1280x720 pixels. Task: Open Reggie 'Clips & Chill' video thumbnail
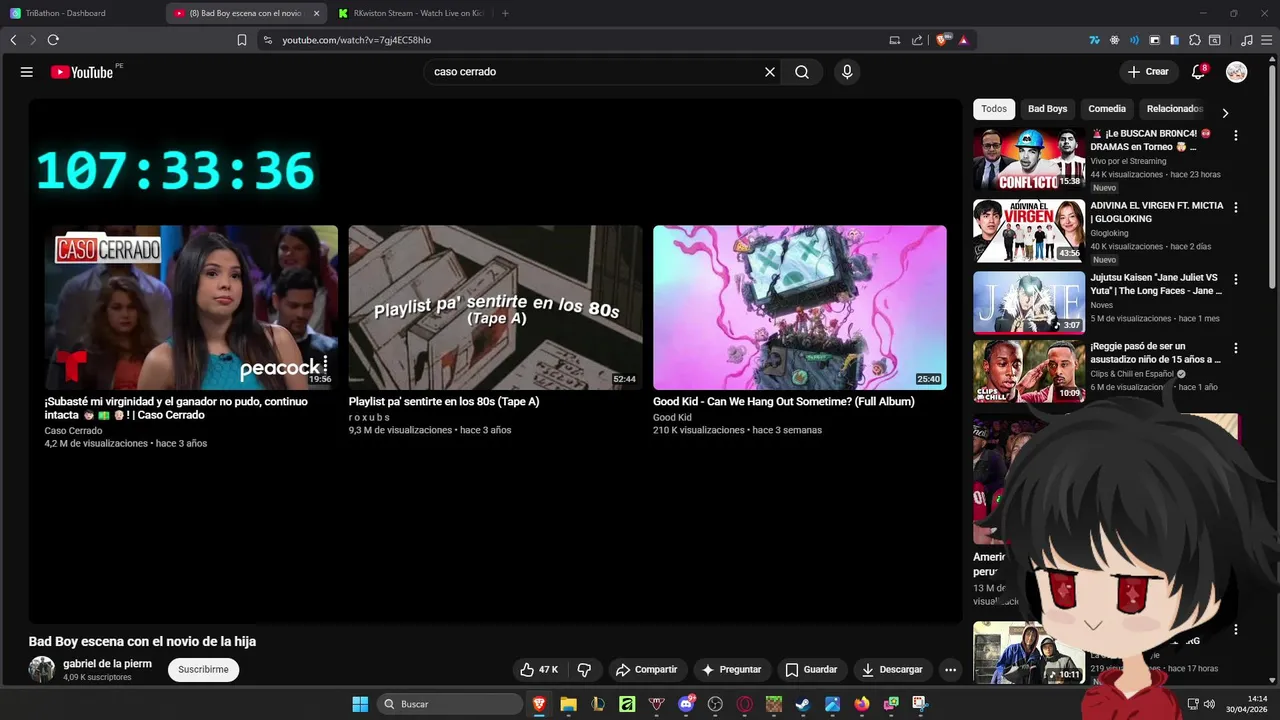click(1029, 372)
